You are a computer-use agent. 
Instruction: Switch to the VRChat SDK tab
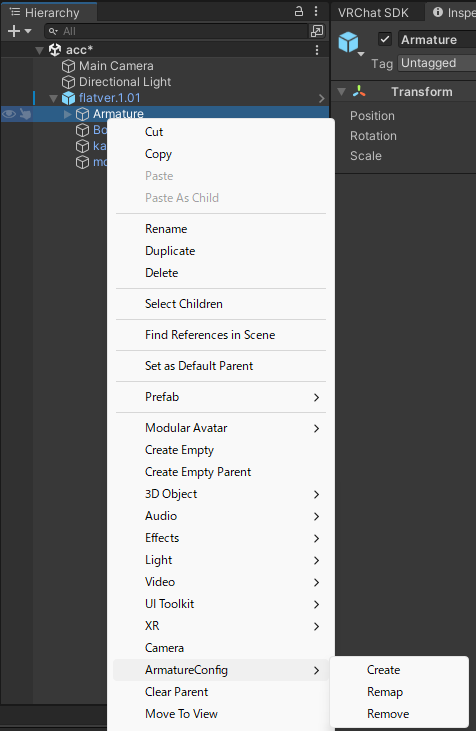[x=373, y=13]
